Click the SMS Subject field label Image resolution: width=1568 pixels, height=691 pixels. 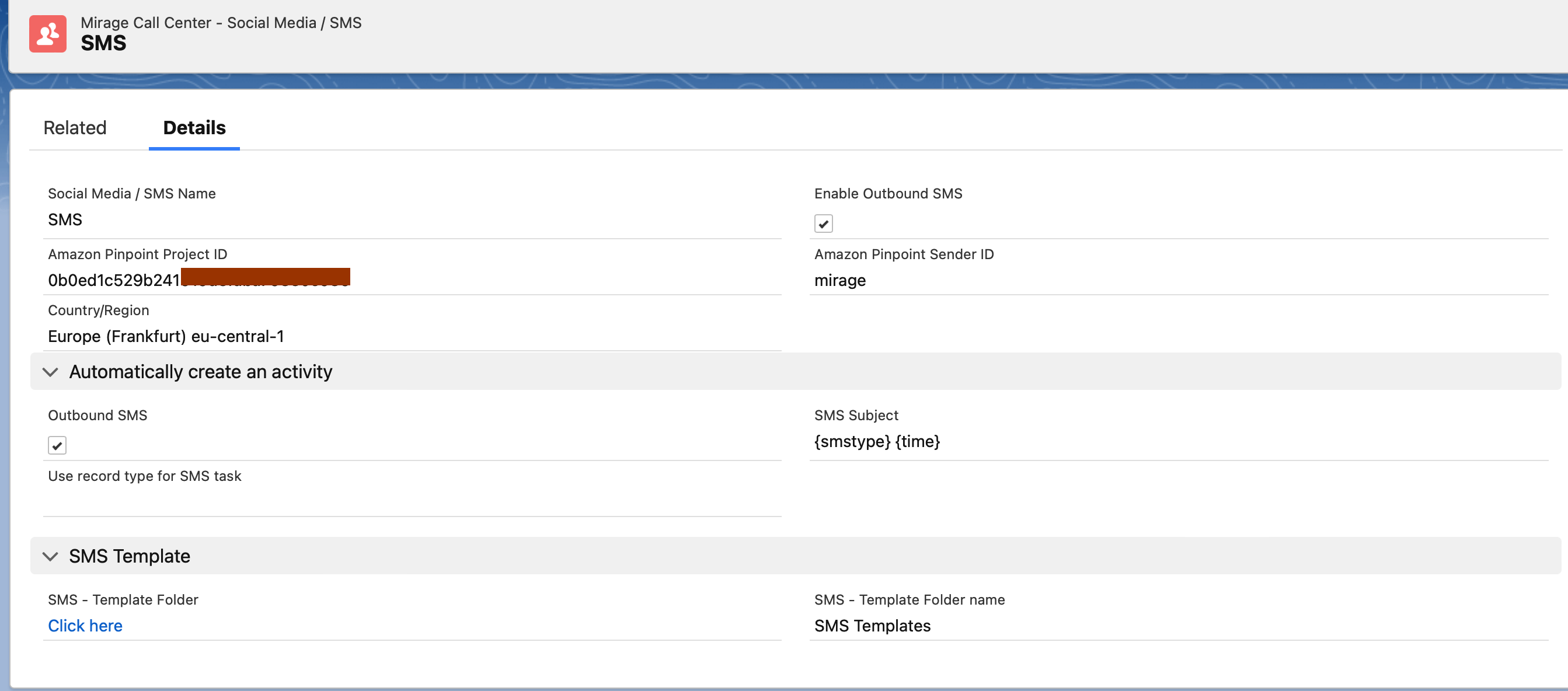click(856, 416)
